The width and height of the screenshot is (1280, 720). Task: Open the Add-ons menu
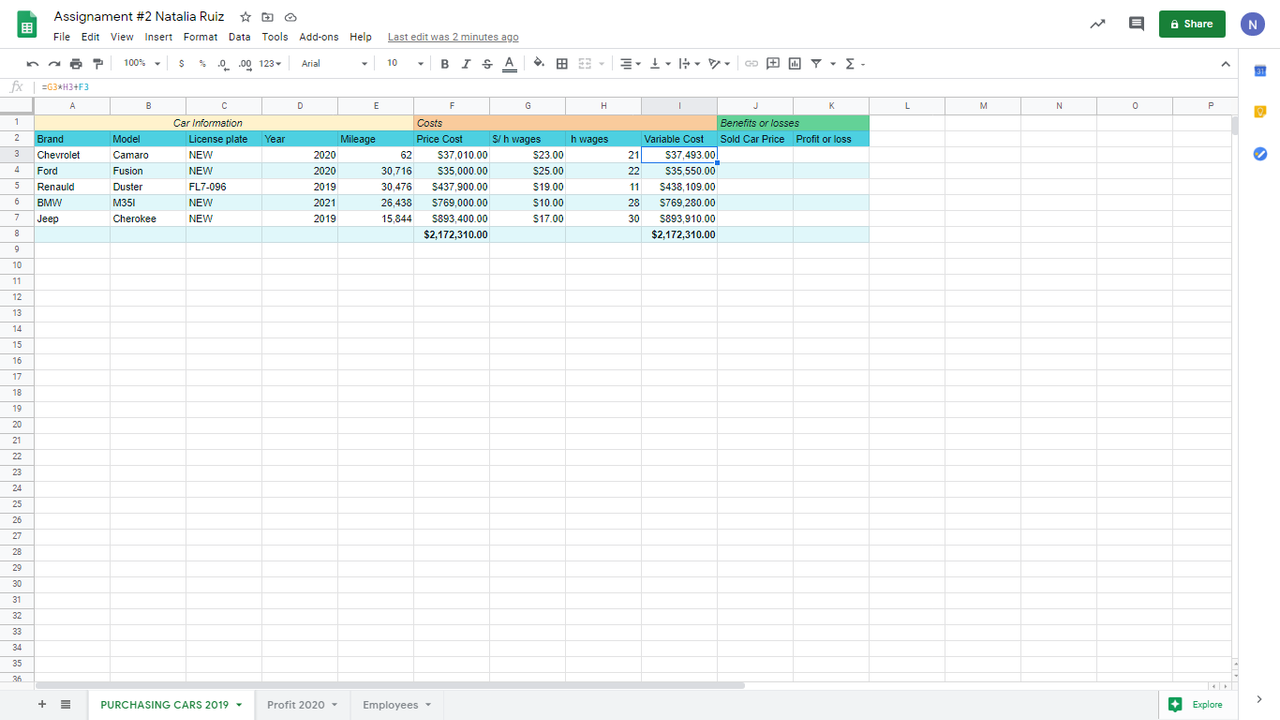tap(319, 37)
